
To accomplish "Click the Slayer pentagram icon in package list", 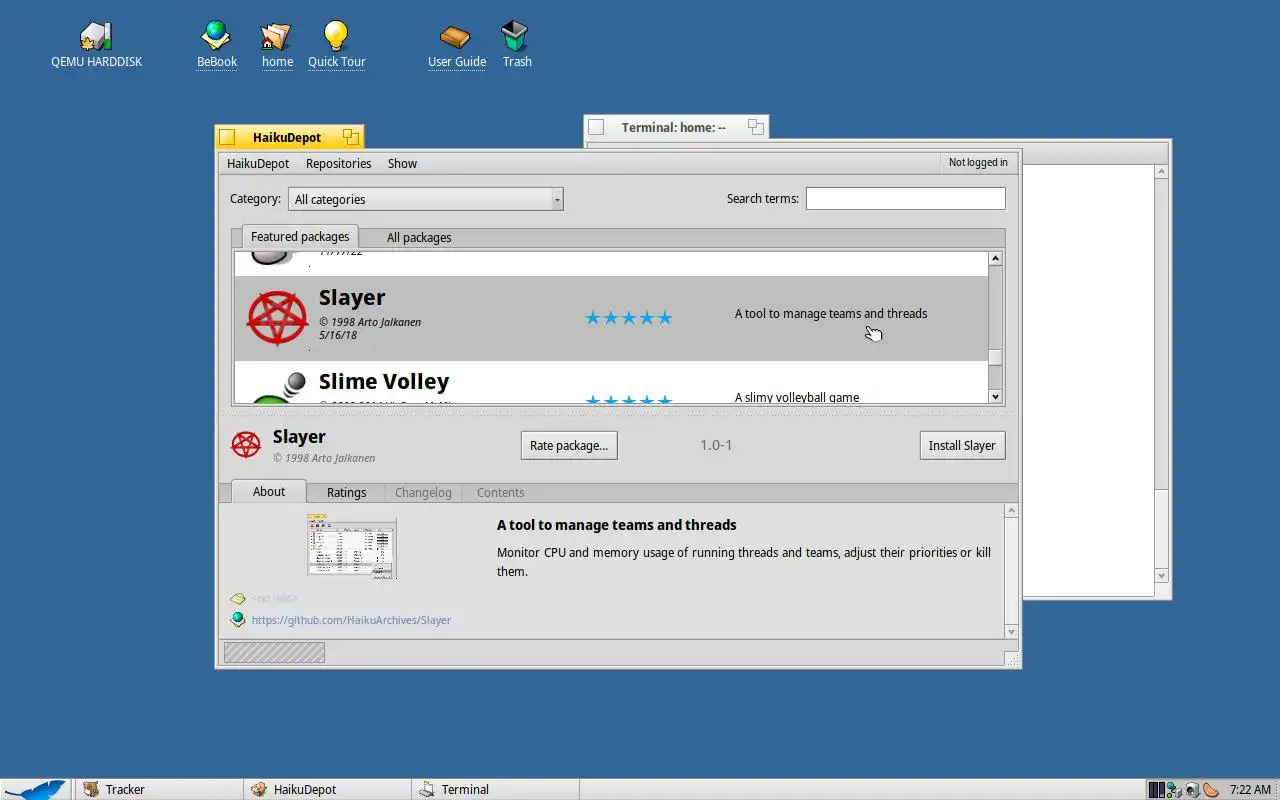I will pos(277,318).
